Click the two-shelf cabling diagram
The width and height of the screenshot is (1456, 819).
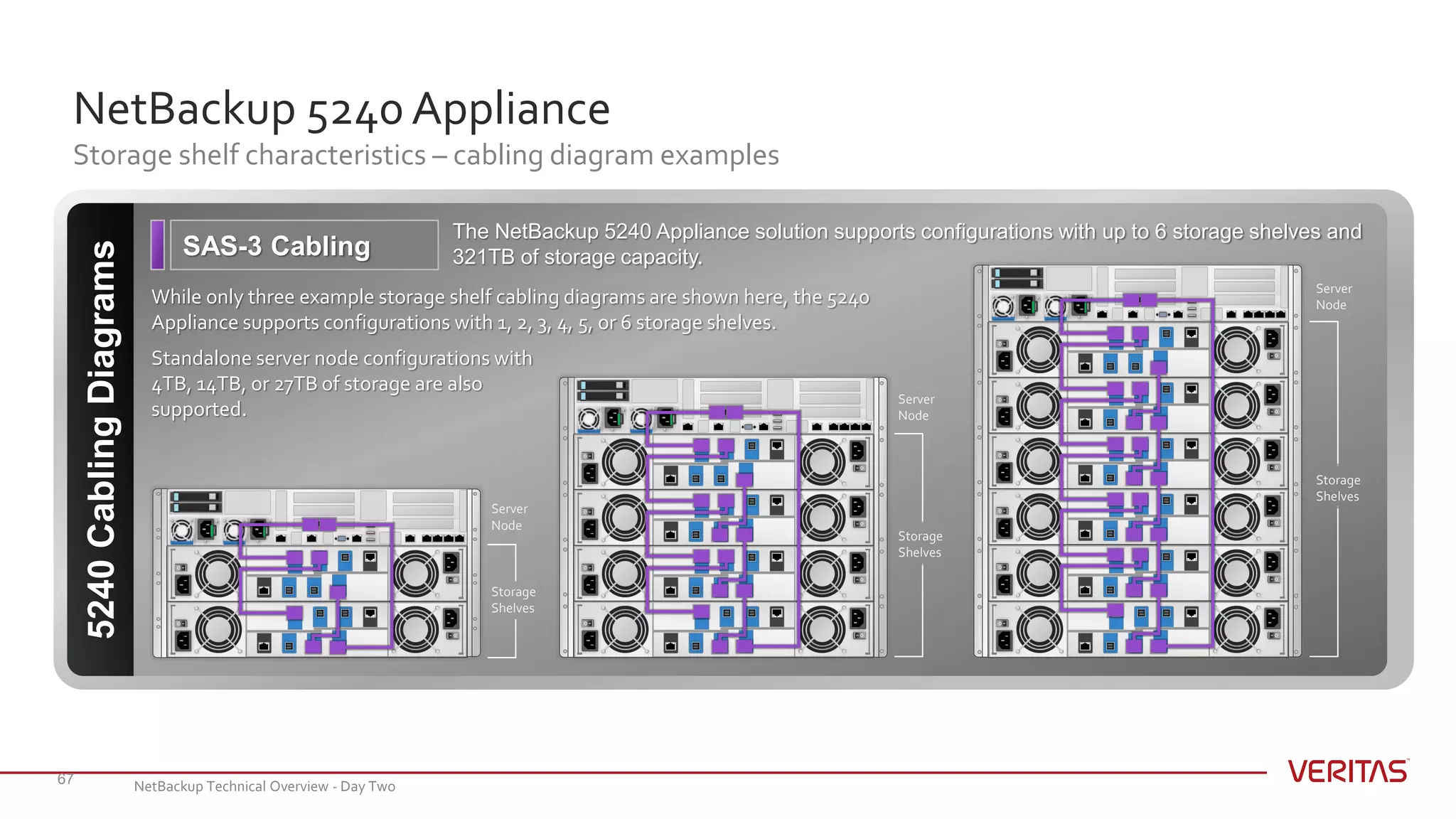(x=316, y=573)
